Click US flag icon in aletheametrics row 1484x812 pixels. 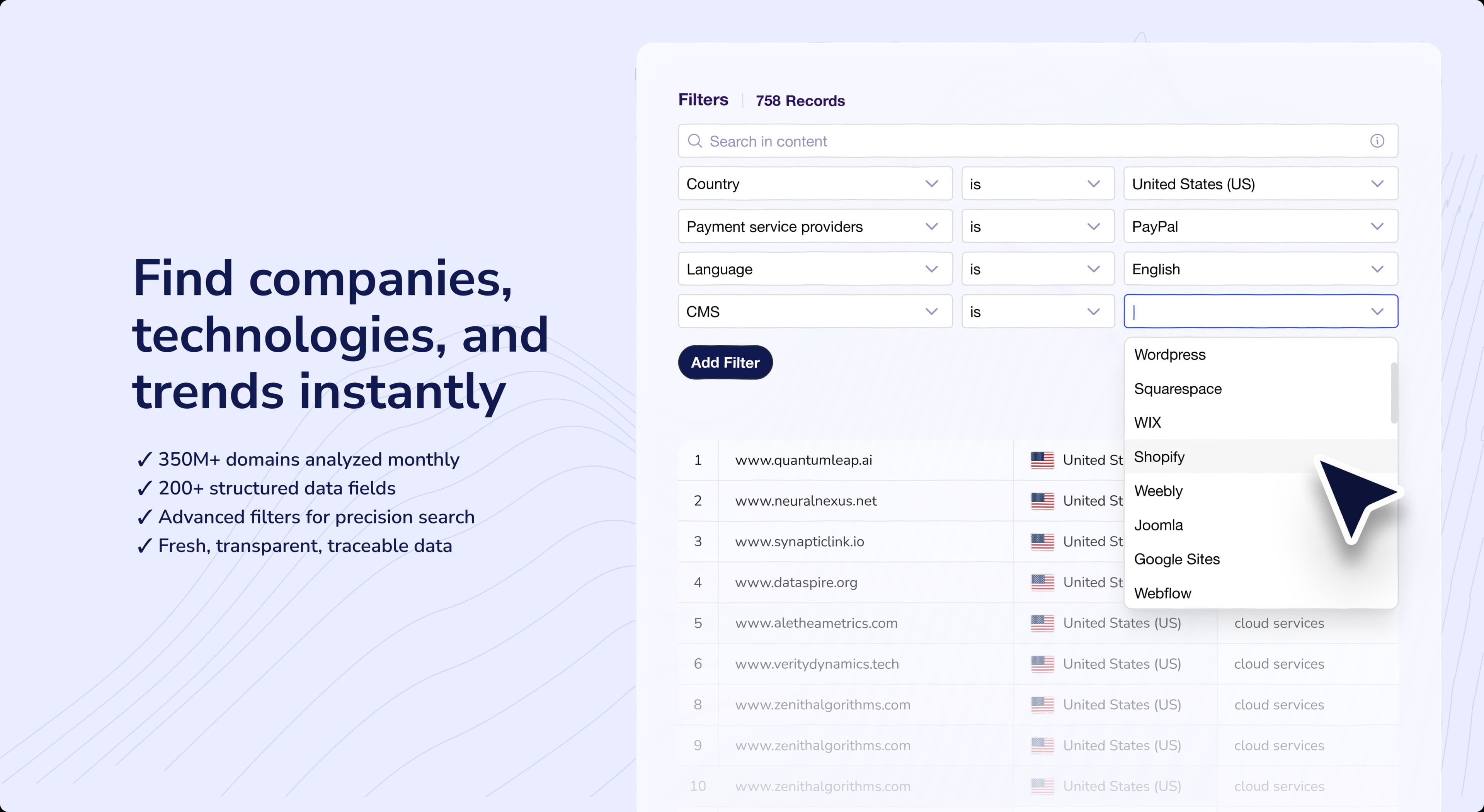pyautogui.click(x=1042, y=623)
